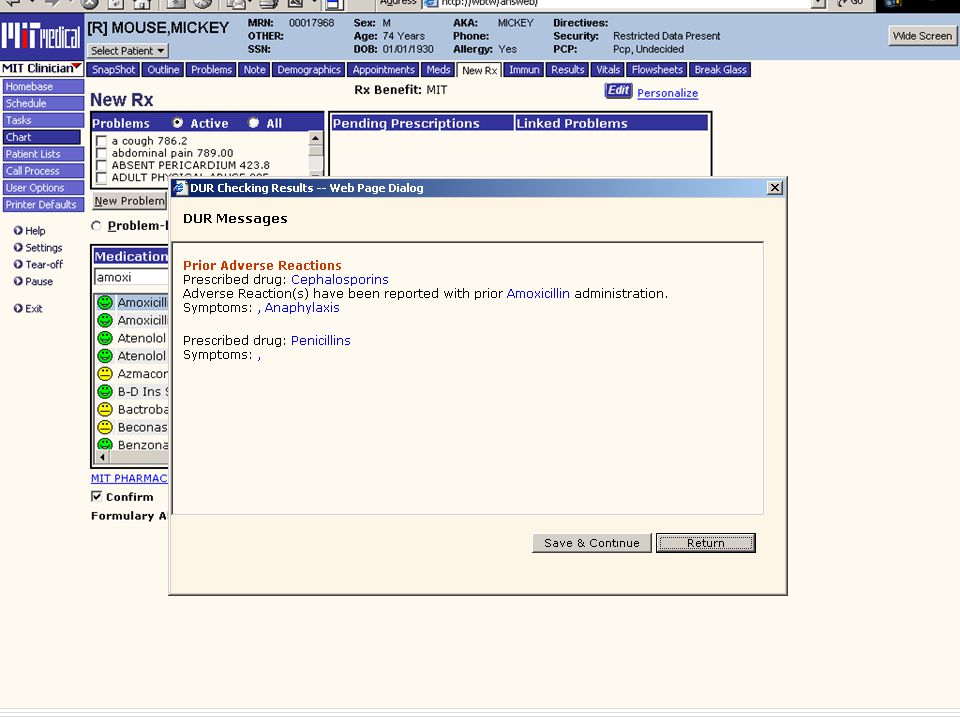Click the Settings bullet icon
Screen dimensions: 960x720
point(18,247)
